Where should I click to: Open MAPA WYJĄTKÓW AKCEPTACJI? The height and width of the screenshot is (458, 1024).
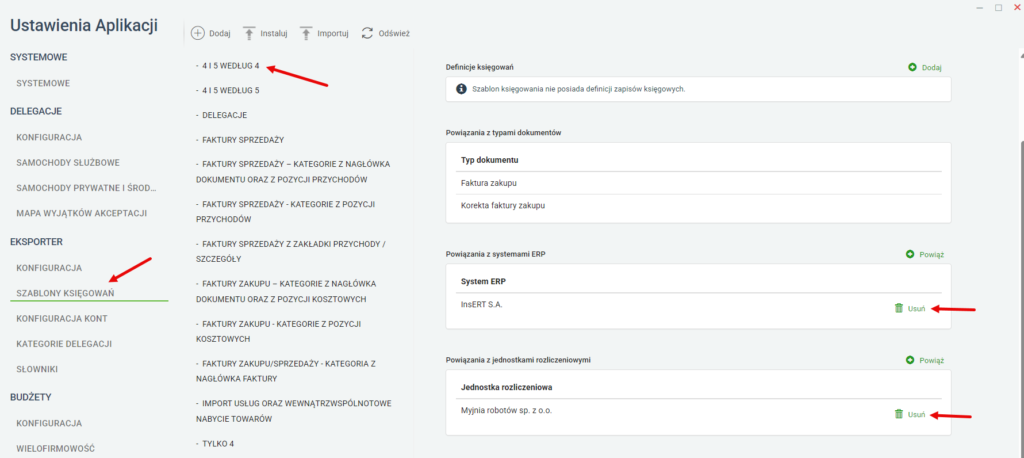pos(82,213)
